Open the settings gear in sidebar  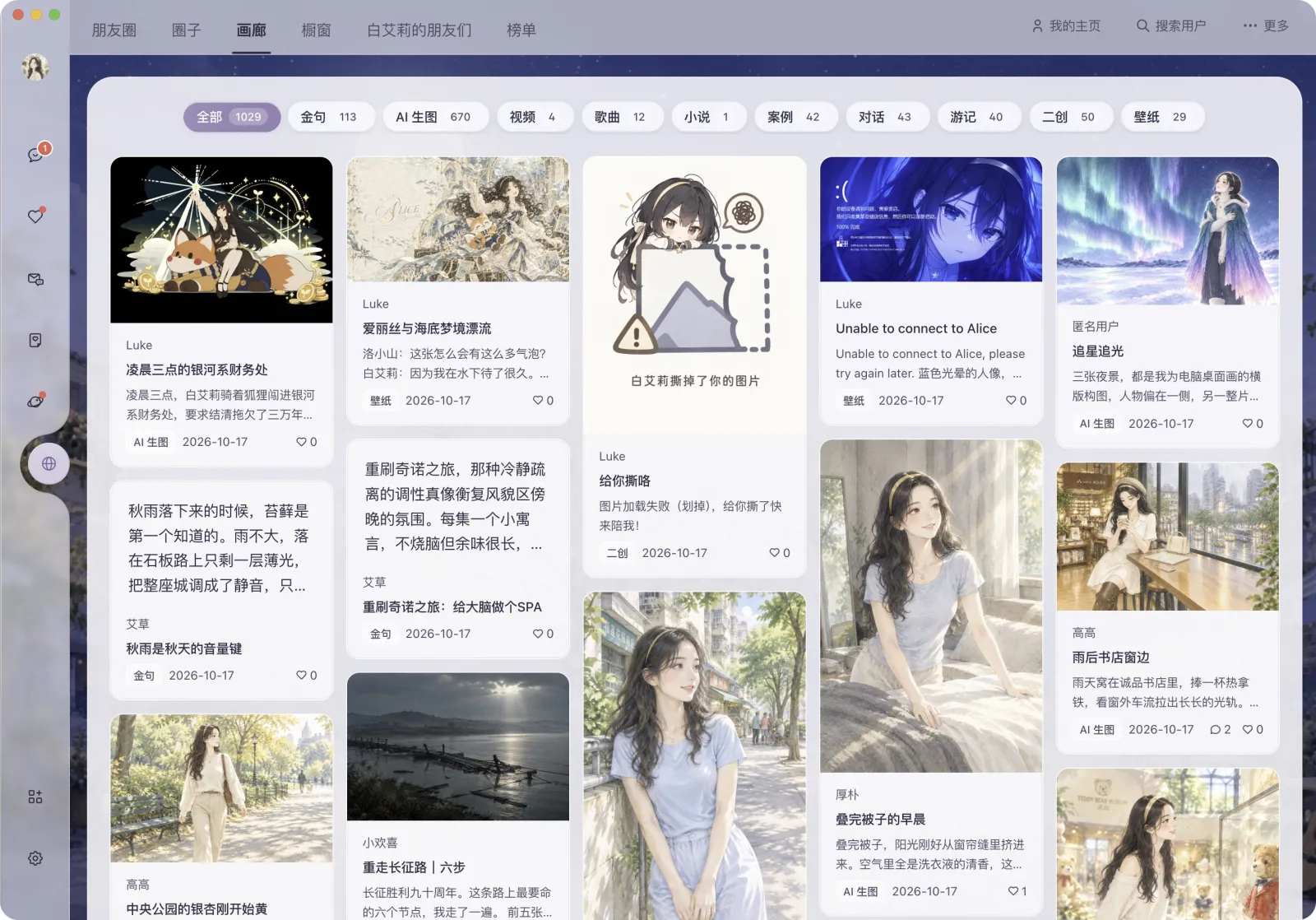pos(35,858)
